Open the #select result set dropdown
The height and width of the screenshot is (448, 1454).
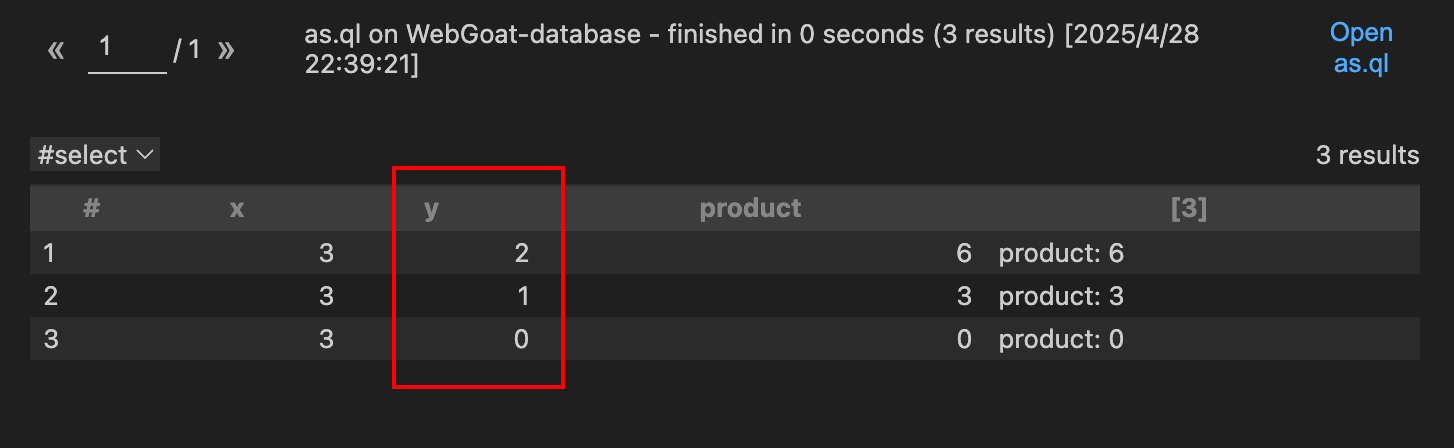(x=95, y=155)
